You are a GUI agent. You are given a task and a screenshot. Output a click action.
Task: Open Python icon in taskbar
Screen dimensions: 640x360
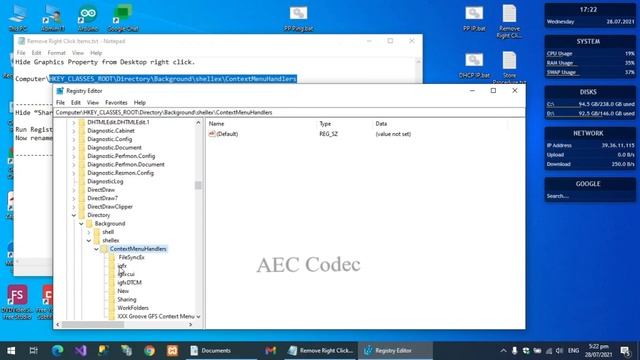103,350
